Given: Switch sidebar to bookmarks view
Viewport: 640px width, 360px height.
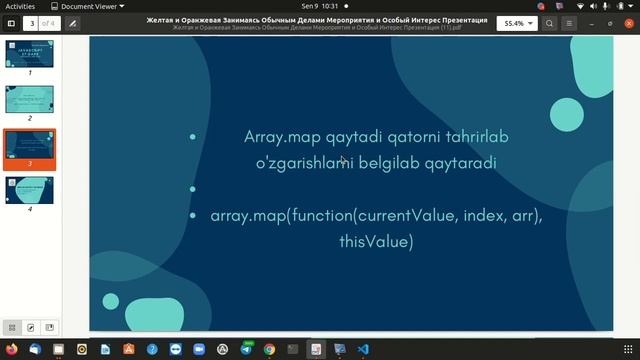Looking at the screenshot, I should (49, 328).
